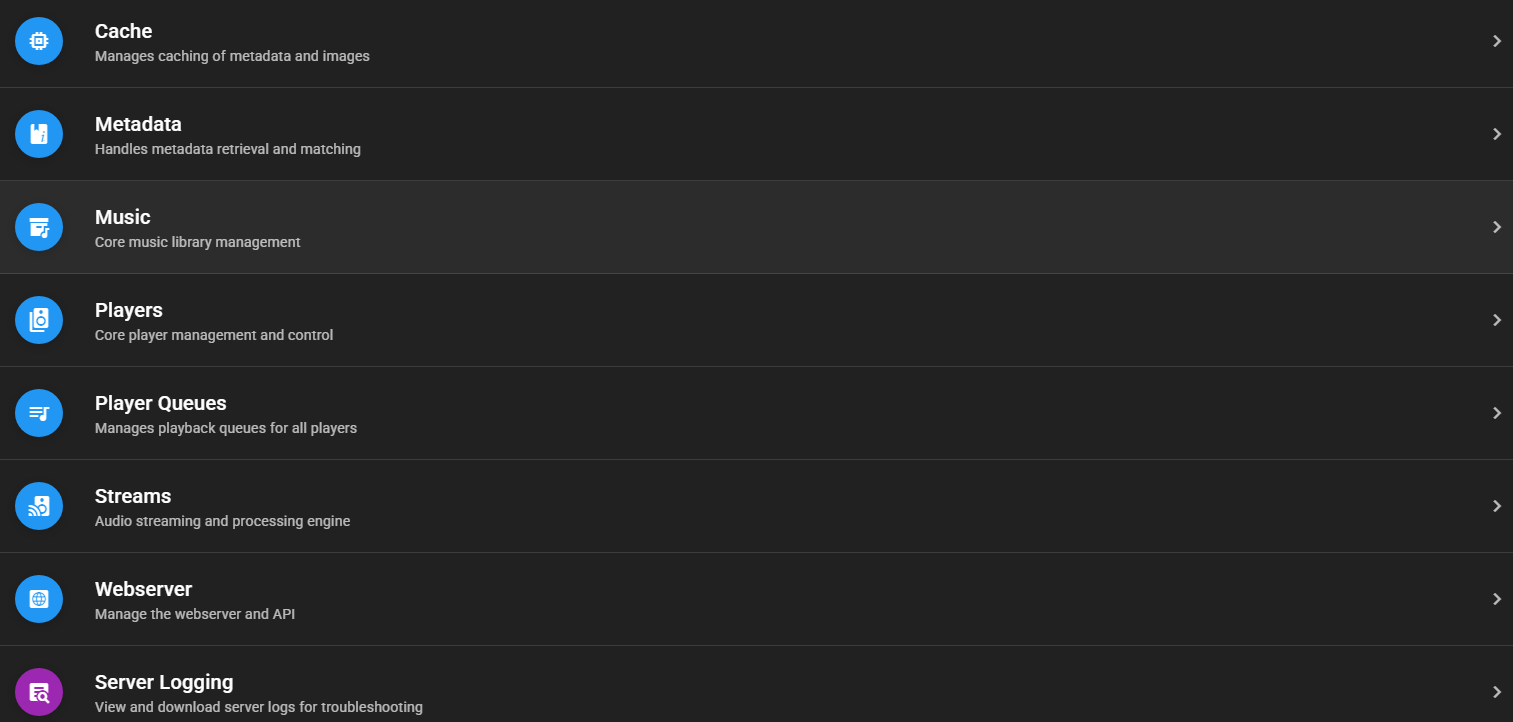
Task: Open Music core library management description
Action: coord(197,242)
